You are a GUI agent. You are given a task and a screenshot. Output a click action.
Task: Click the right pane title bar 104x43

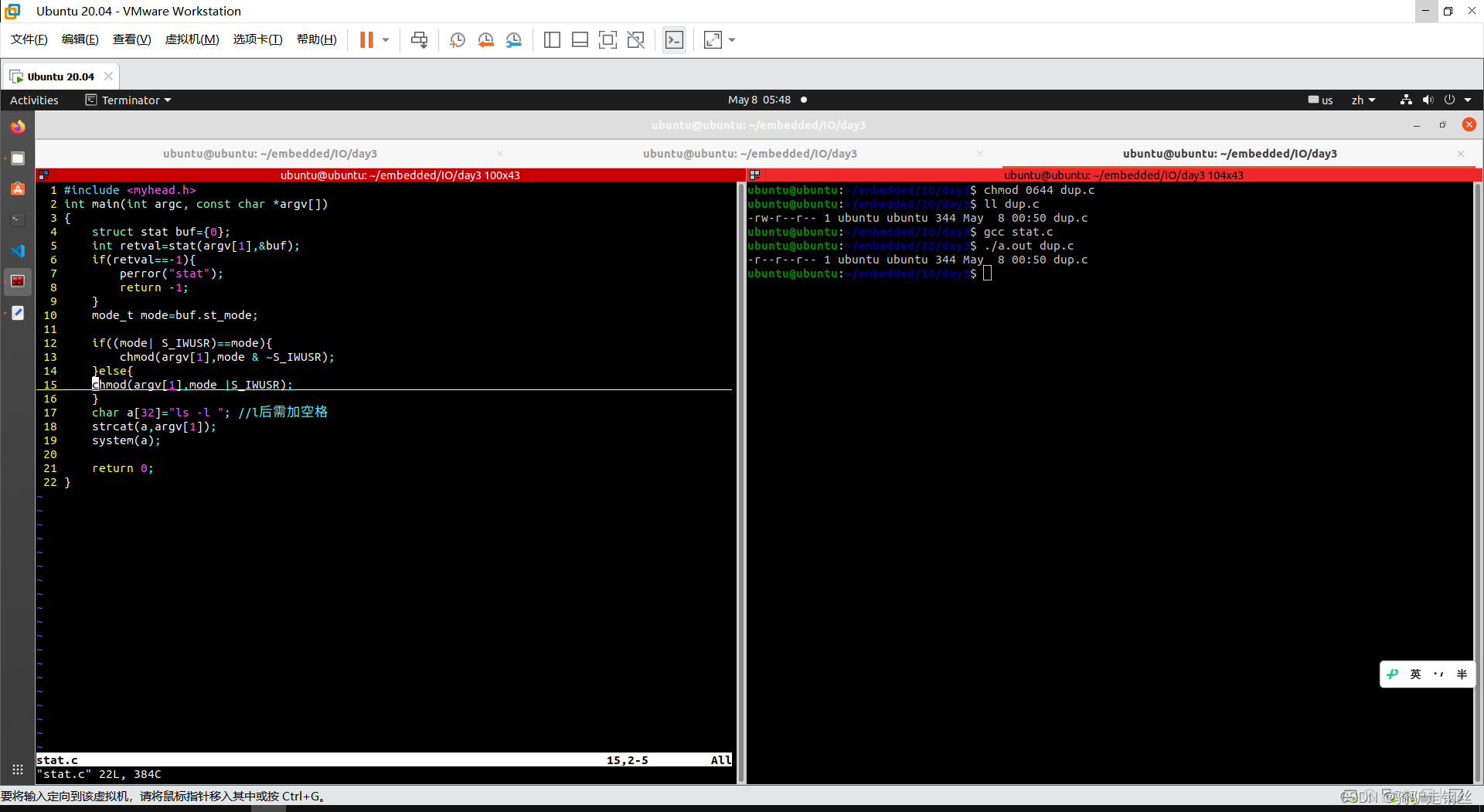1123,175
